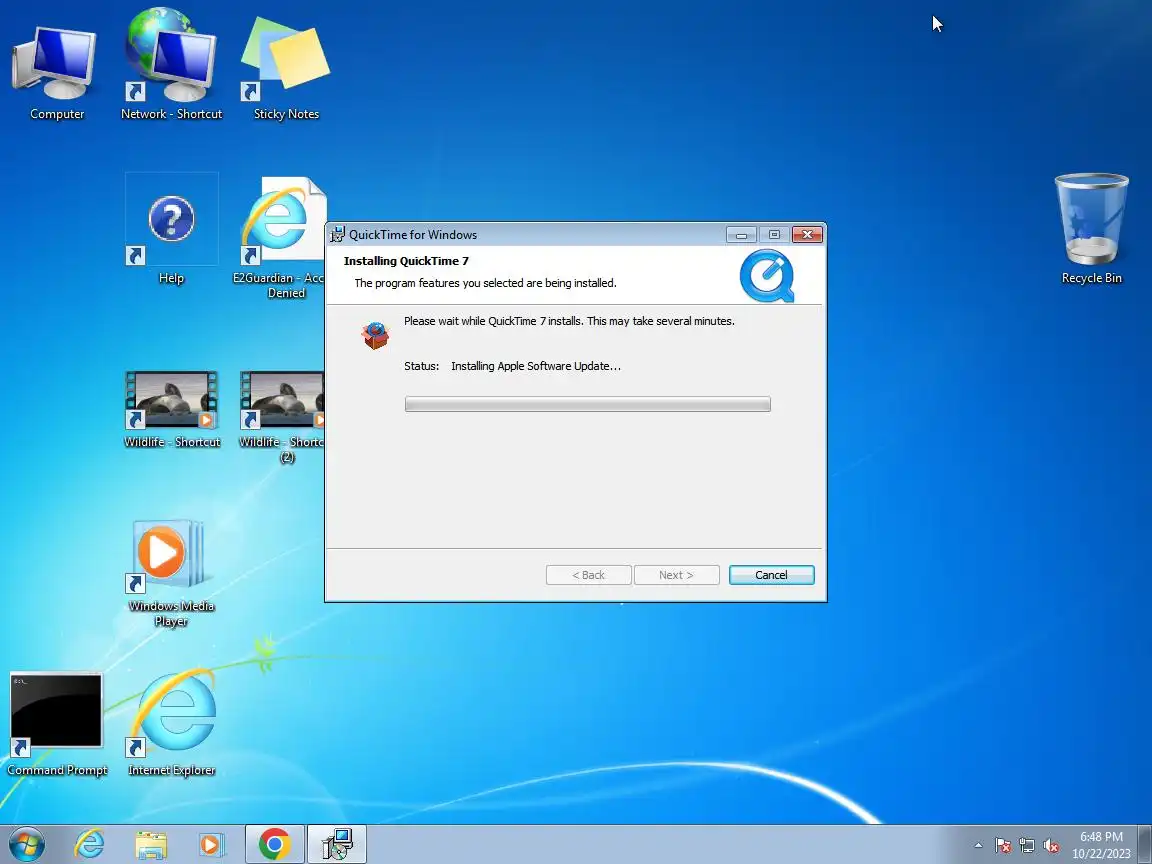
Task: Click the QuickTime installer taskbar button
Action: pyautogui.click(x=336, y=844)
